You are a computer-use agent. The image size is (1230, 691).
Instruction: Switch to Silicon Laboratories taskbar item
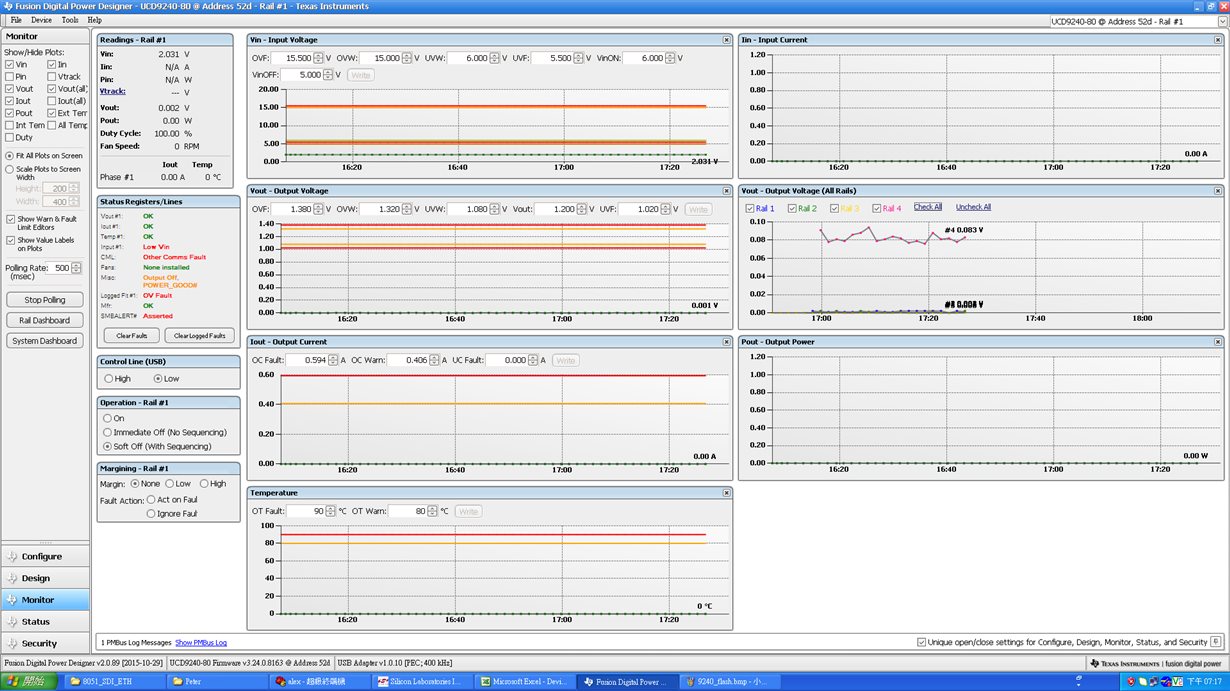pyautogui.click(x=421, y=681)
